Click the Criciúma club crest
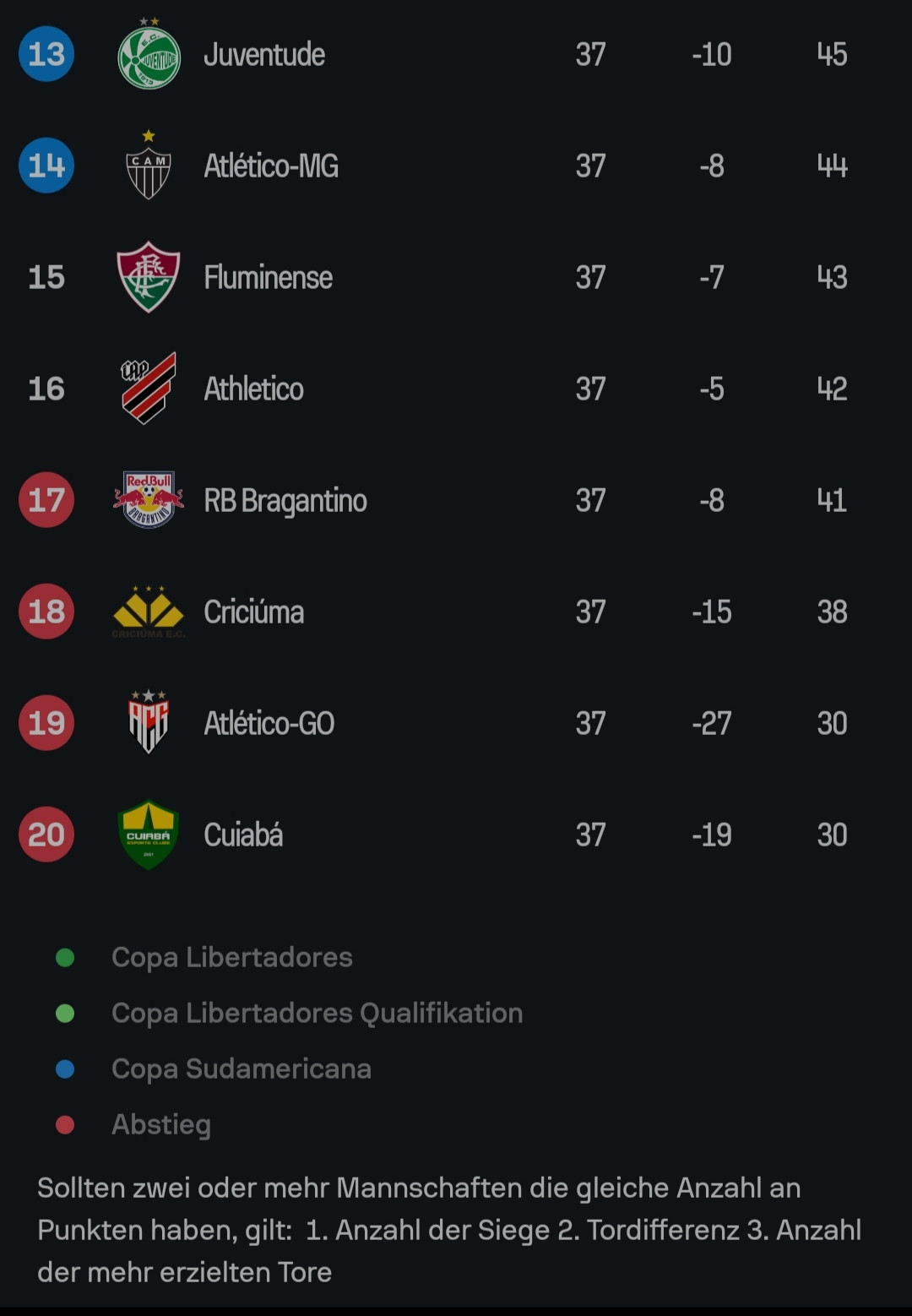 (149, 612)
